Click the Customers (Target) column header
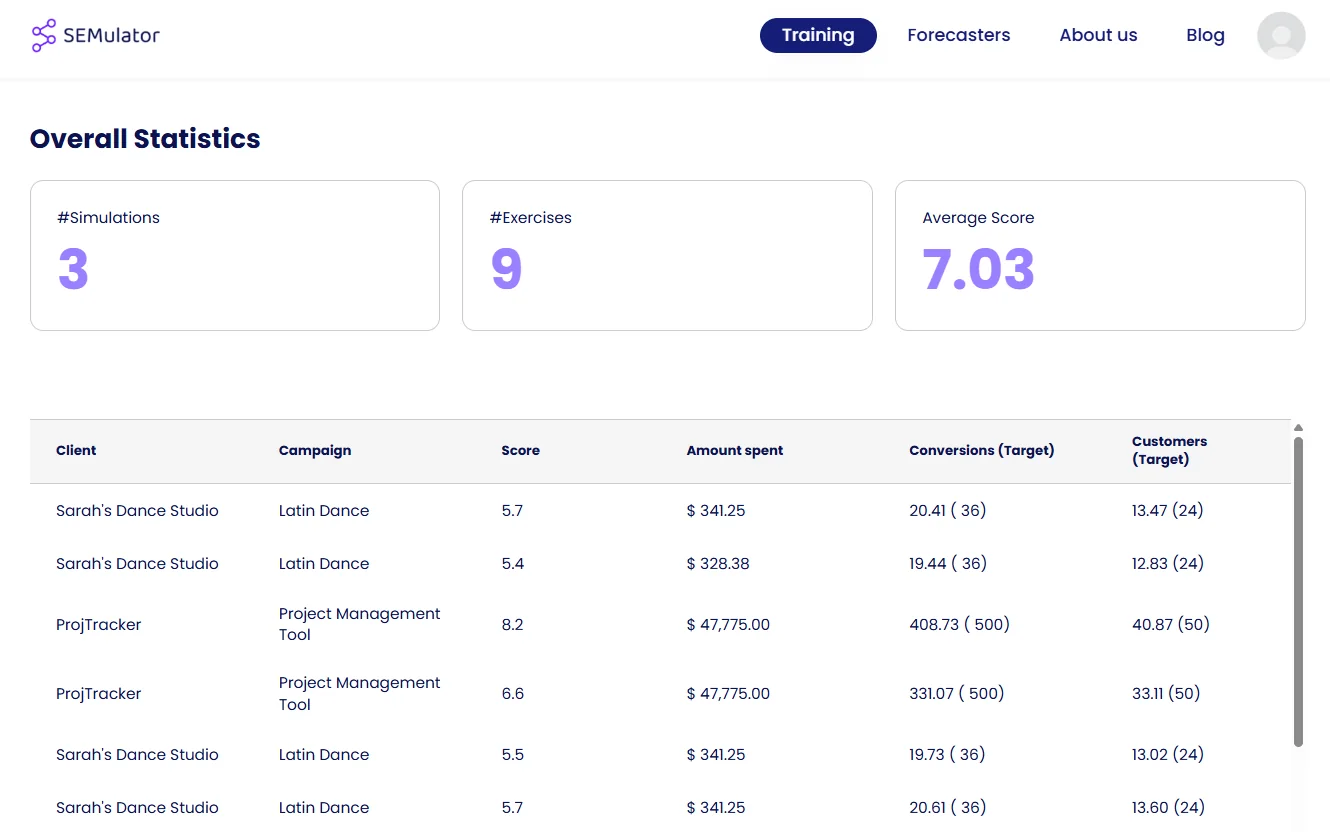The height and width of the screenshot is (832, 1330). point(1169,451)
